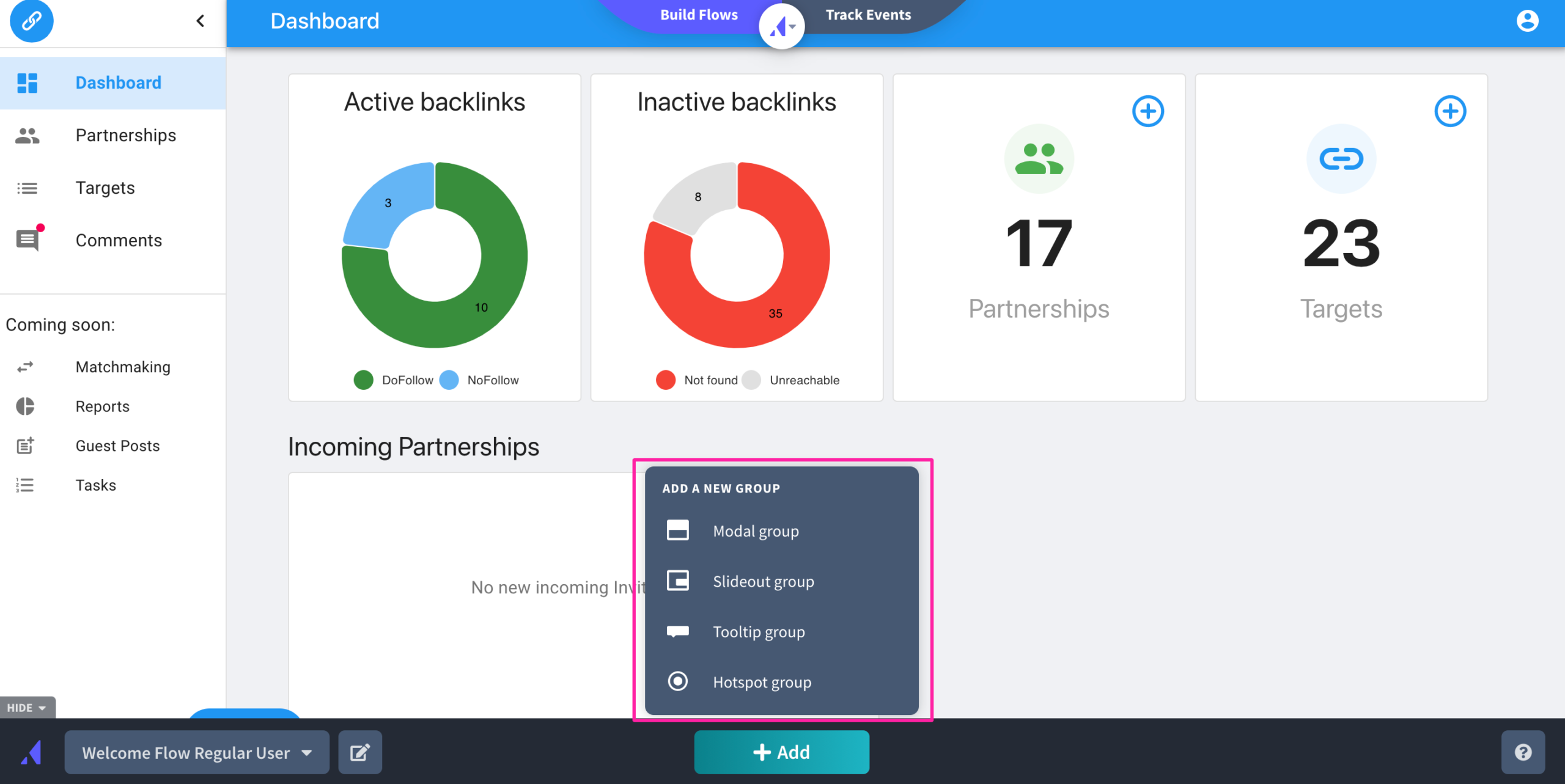Open the Dashboard sidebar item
Screen dimensions: 1565x784
[113, 82]
